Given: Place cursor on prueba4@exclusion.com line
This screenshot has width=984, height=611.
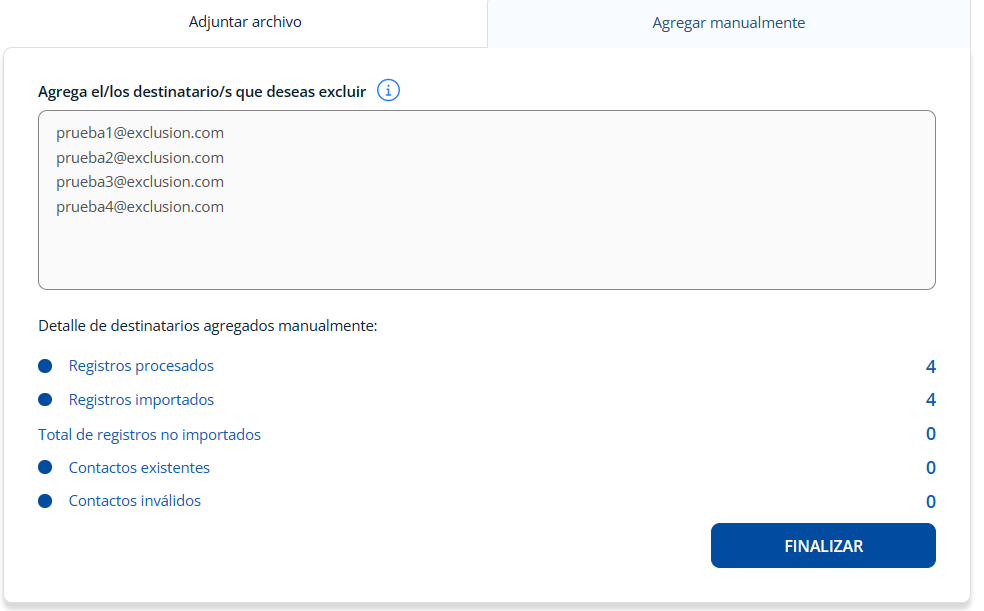Looking at the screenshot, I should [140, 207].
